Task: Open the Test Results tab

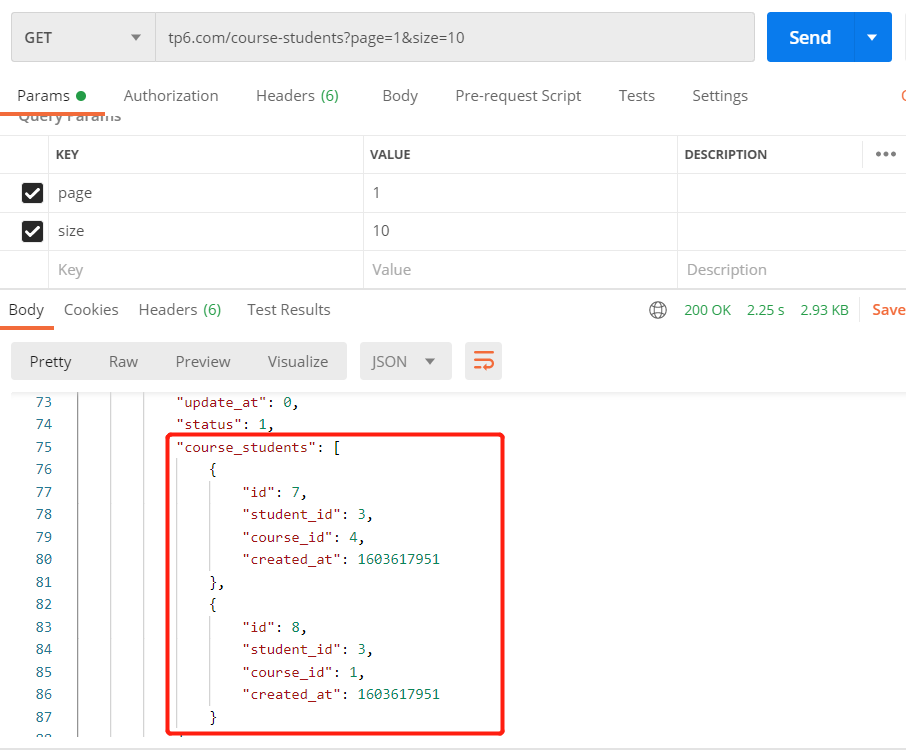Action: tap(289, 310)
